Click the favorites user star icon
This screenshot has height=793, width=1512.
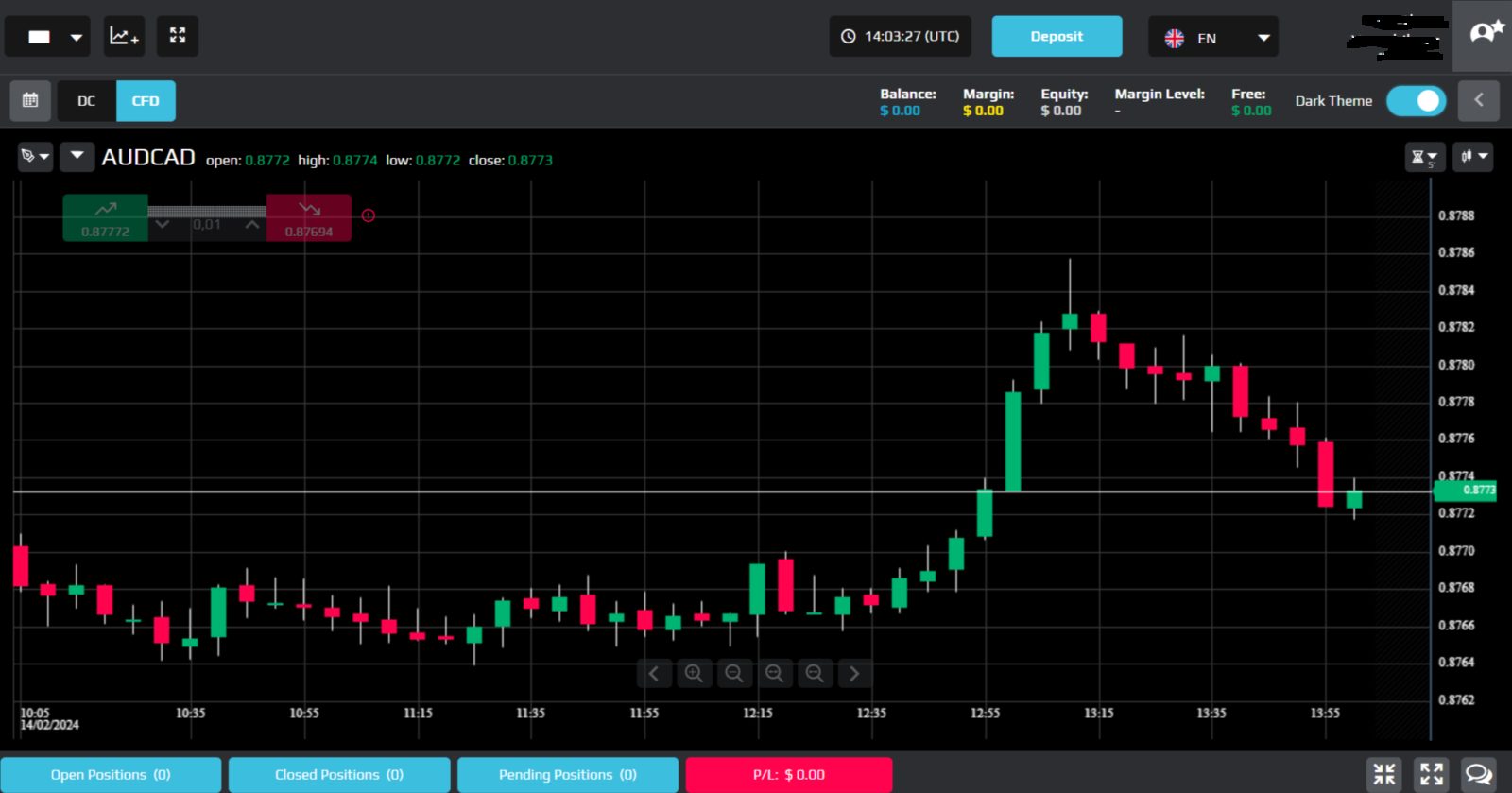coord(1483,36)
